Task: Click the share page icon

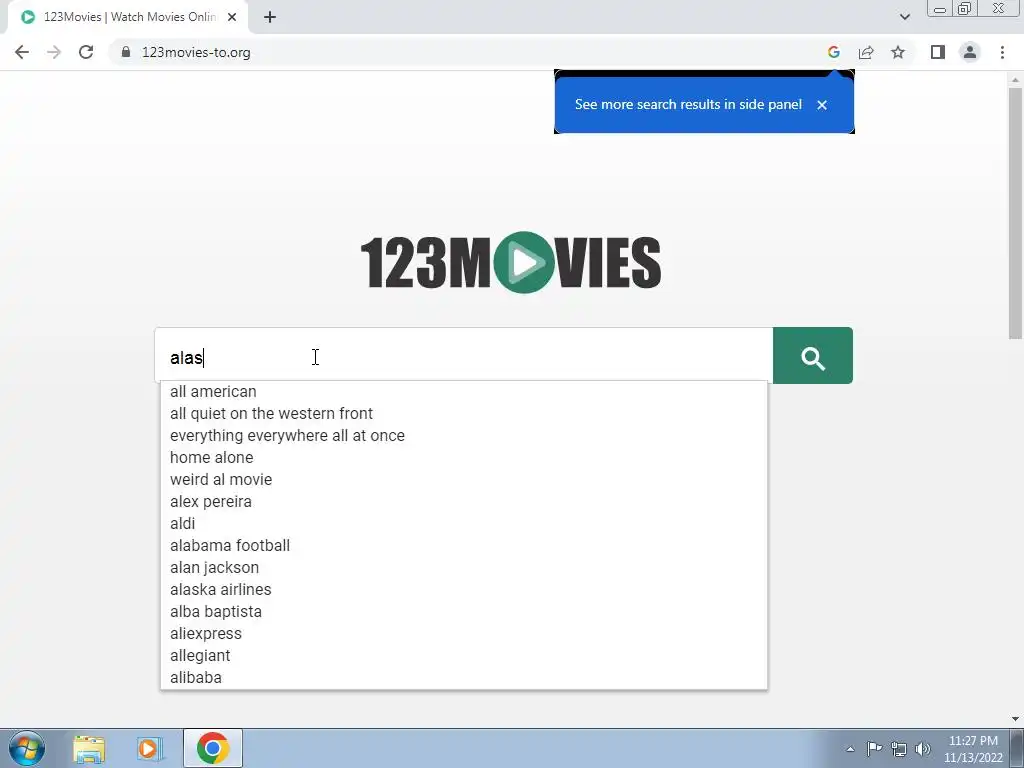Action: [x=866, y=52]
